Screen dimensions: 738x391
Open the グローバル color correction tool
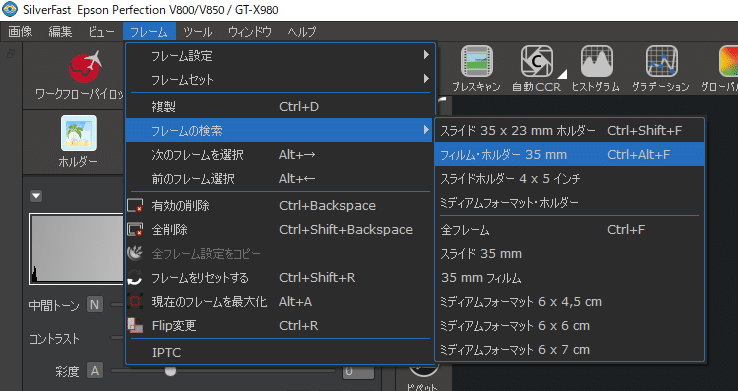click(x=729, y=61)
